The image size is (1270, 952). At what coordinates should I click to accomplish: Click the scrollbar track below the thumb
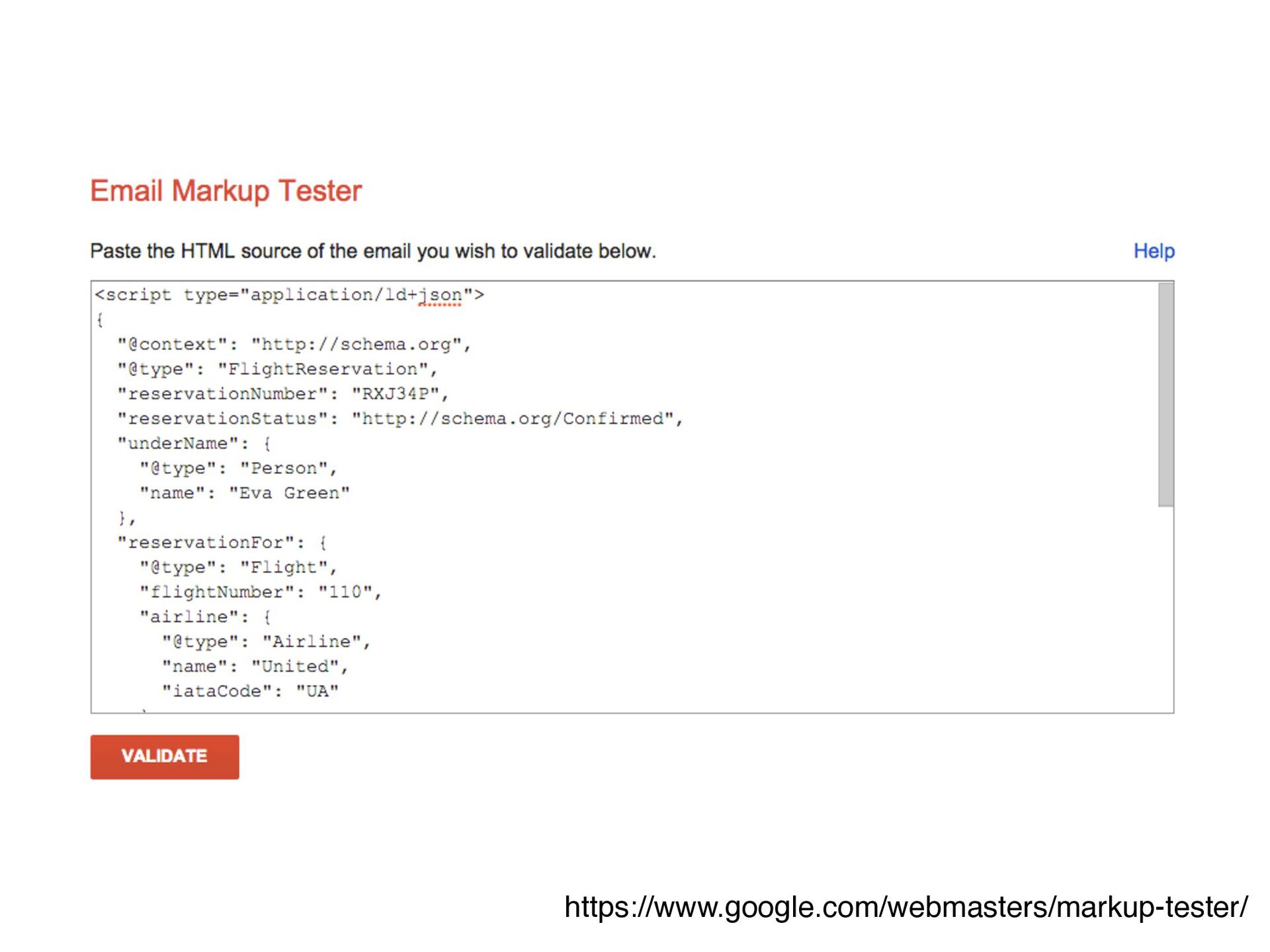(x=1165, y=608)
